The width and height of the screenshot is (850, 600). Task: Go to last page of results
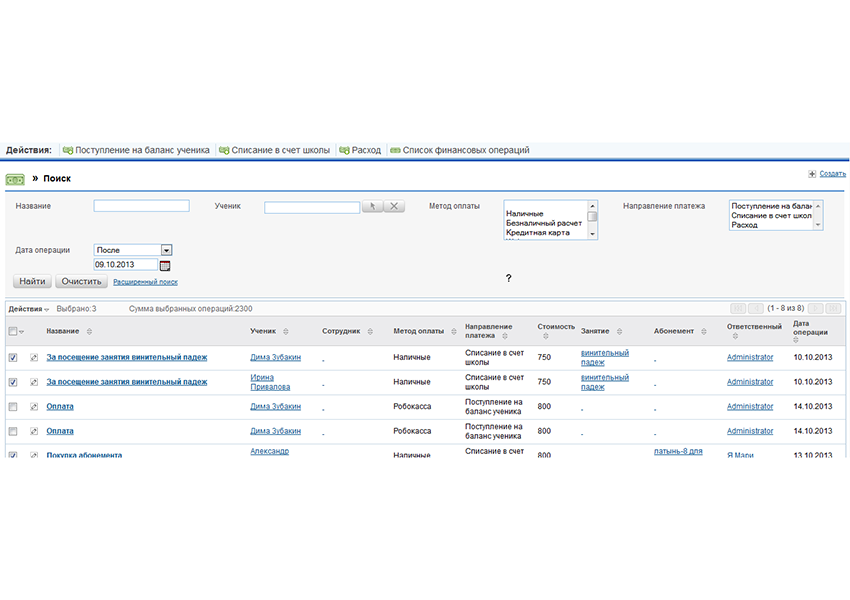click(x=833, y=308)
